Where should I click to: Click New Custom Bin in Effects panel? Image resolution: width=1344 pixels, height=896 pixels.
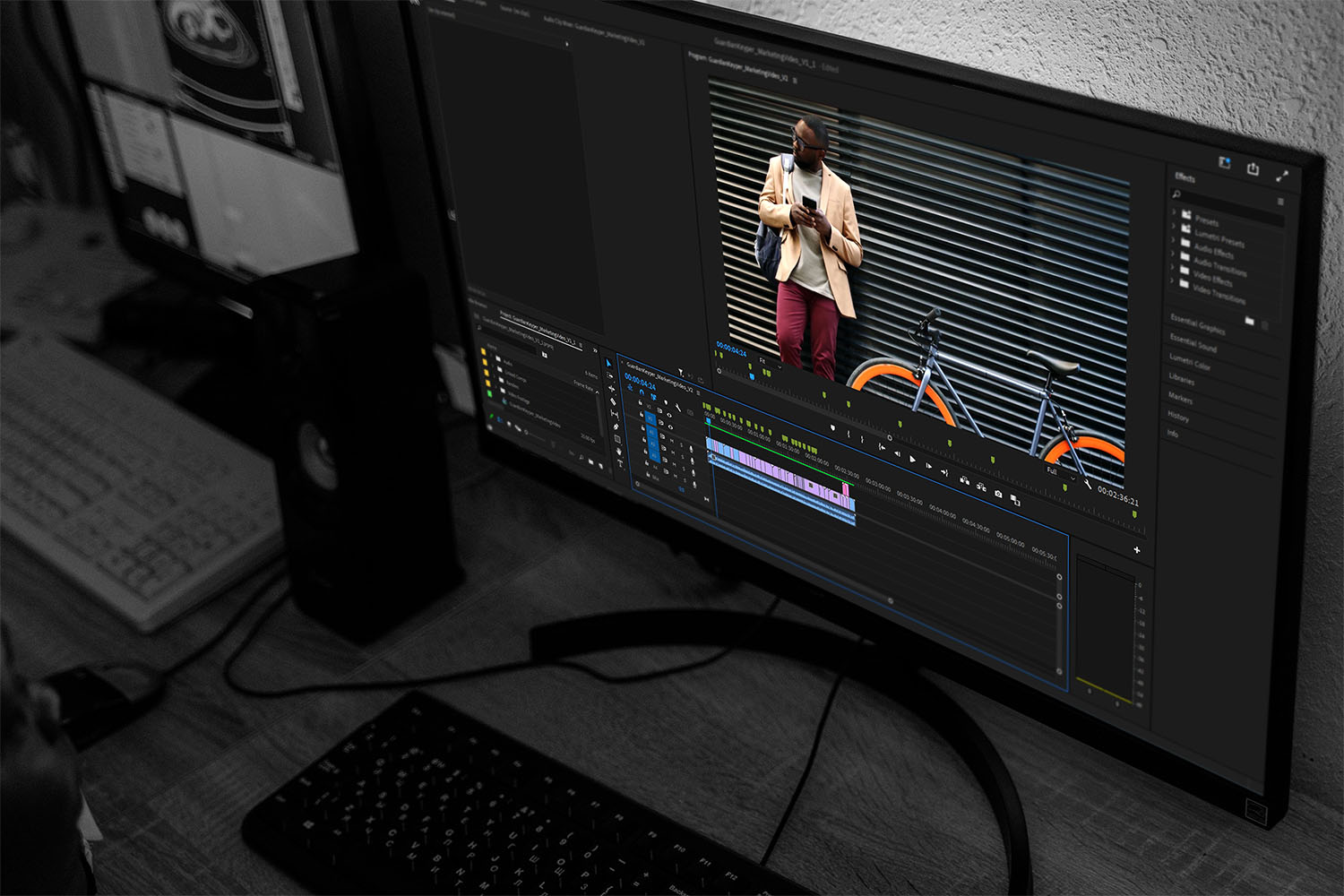click(x=1250, y=321)
